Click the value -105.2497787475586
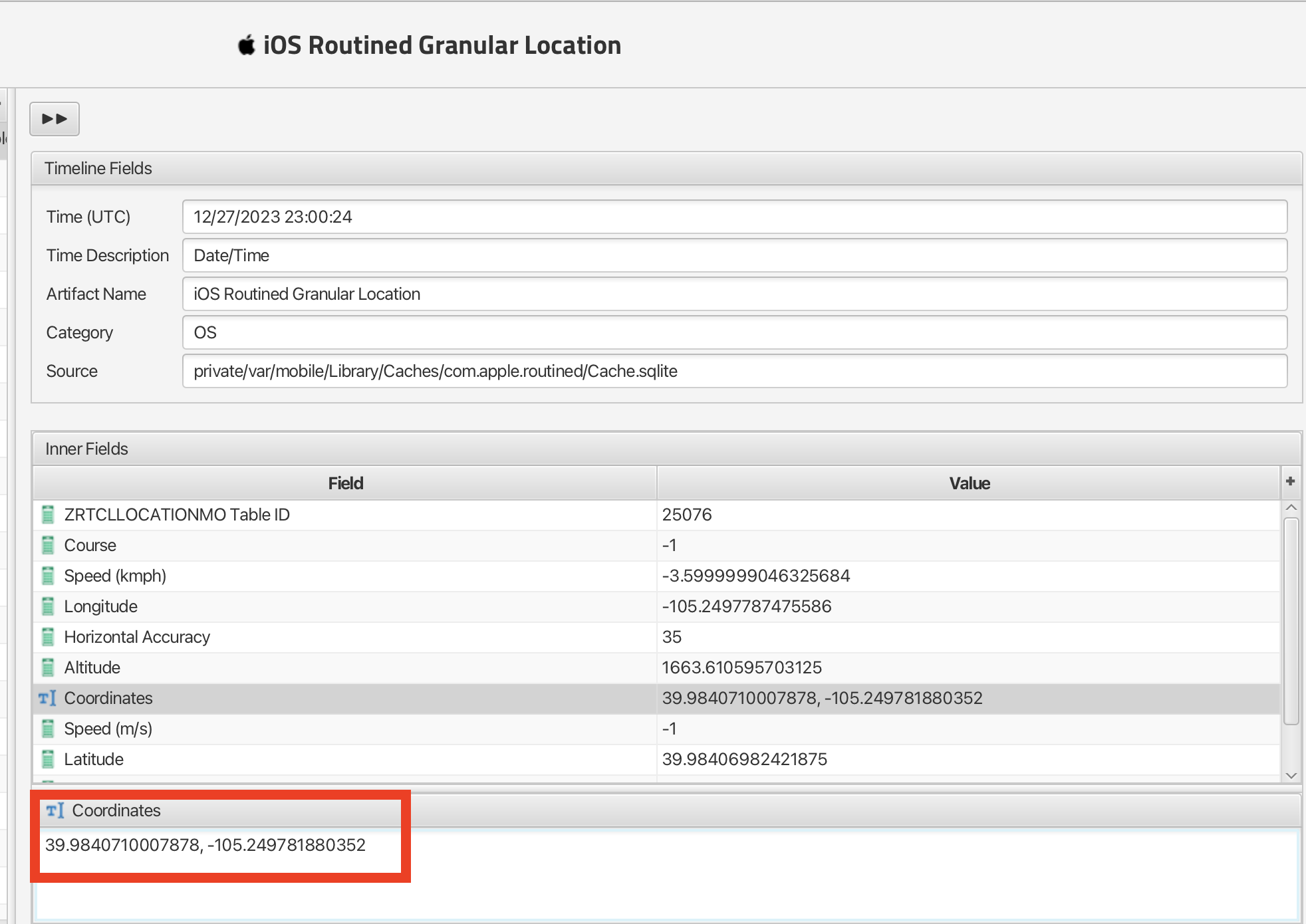1306x924 pixels. 747,606
